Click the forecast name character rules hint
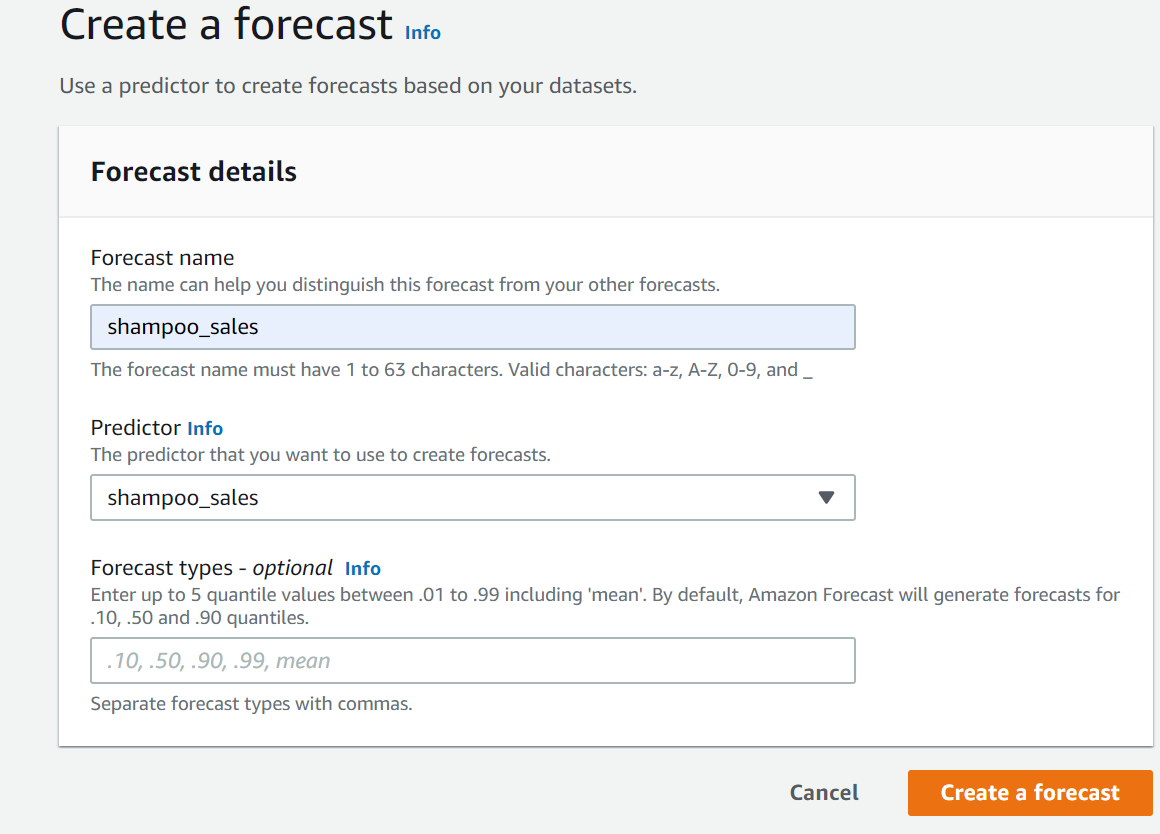This screenshot has width=1160, height=834. pyautogui.click(x=451, y=369)
